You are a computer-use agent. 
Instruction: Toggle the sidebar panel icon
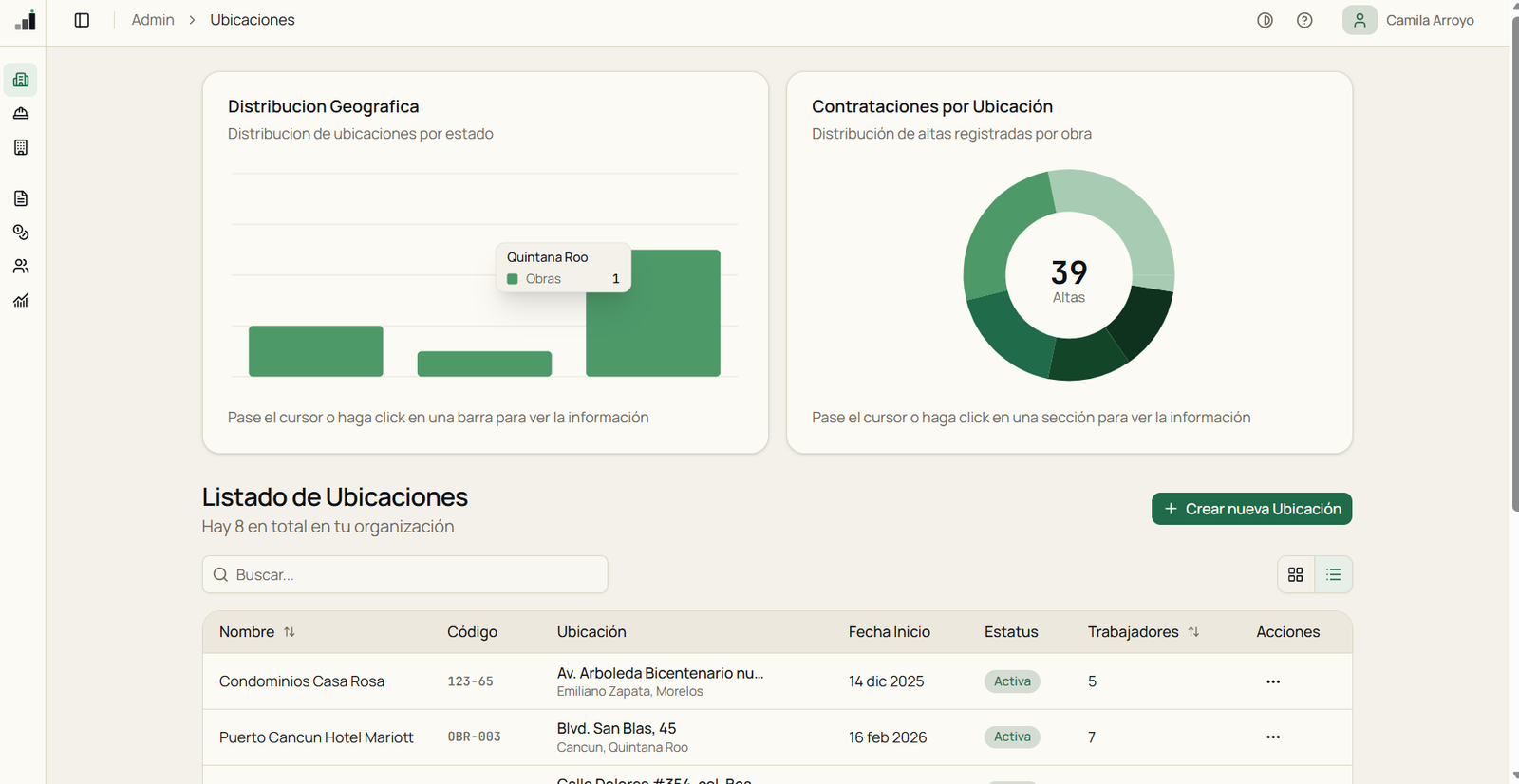click(82, 20)
